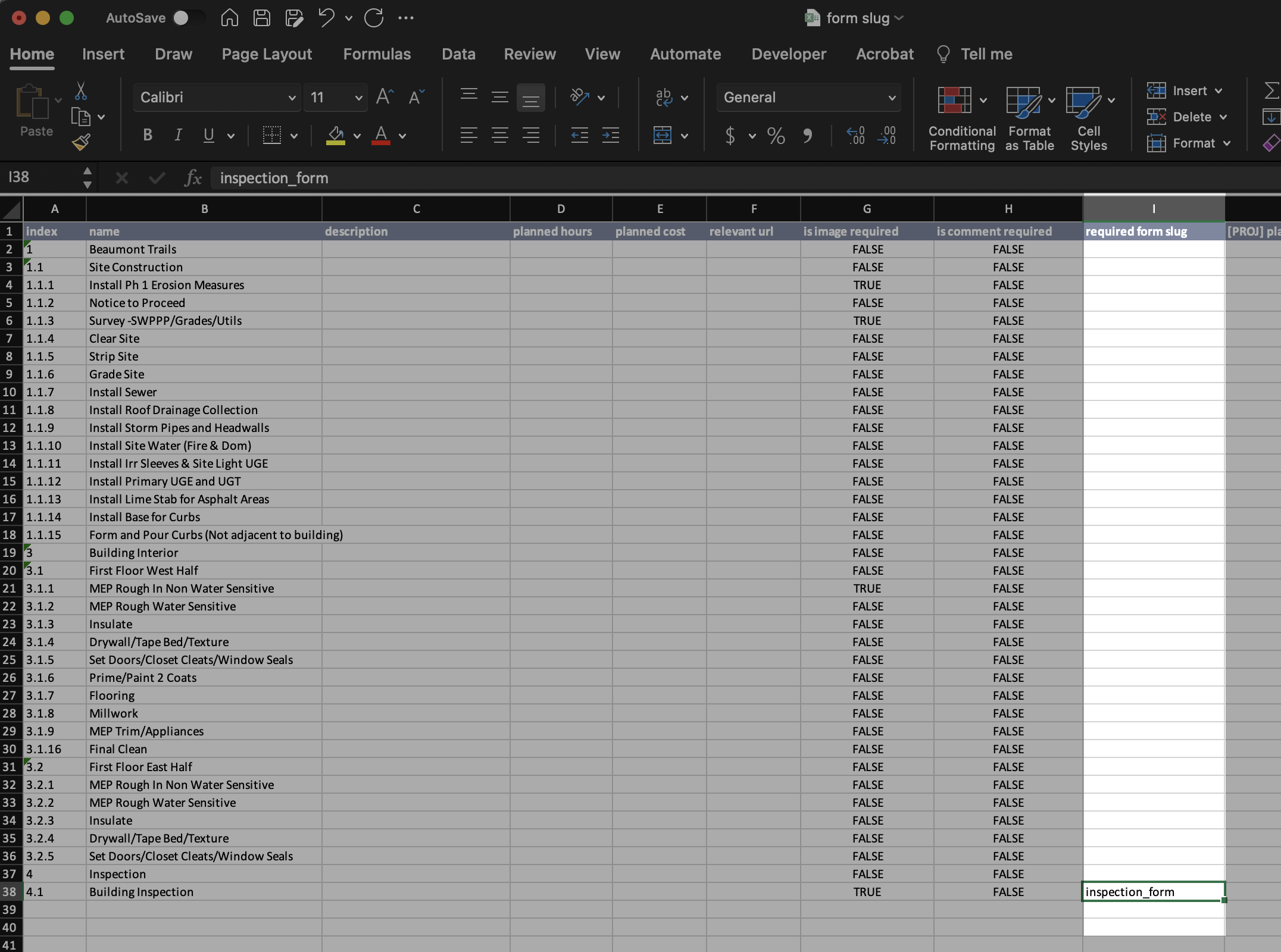Switch to the Insert tab
The image size is (1281, 952).
tap(103, 54)
